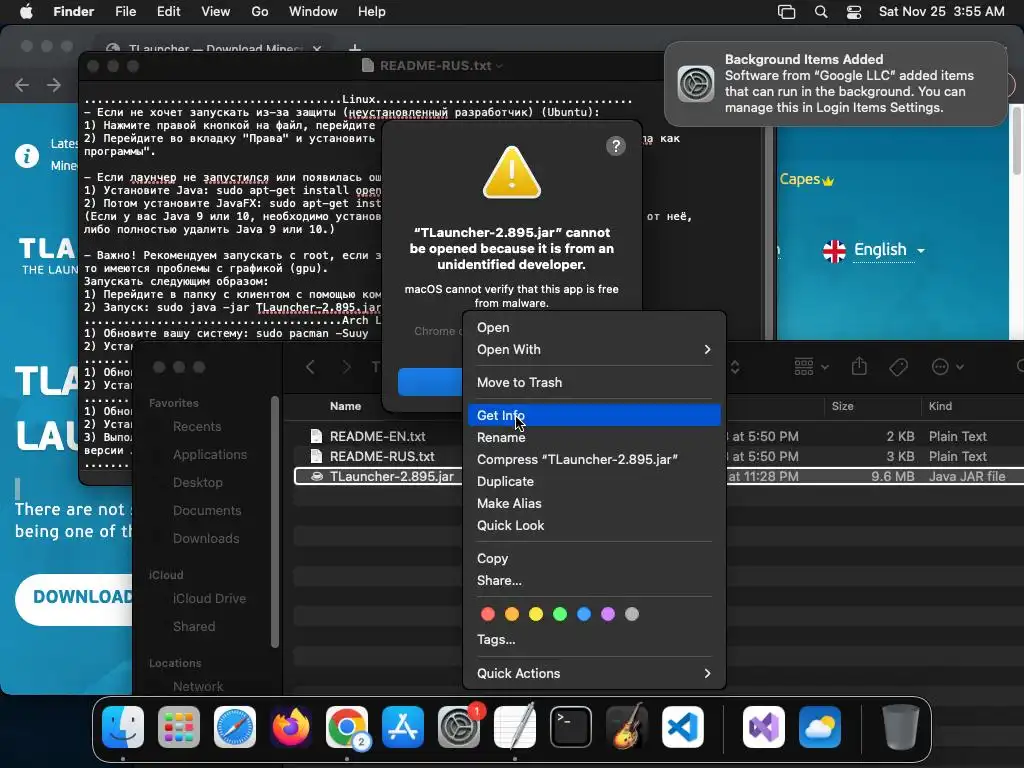Screen dimensions: 1024x768
Task: Select the README-RUS.txt file in Finder
Action: pyautogui.click(x=381, y=456)
